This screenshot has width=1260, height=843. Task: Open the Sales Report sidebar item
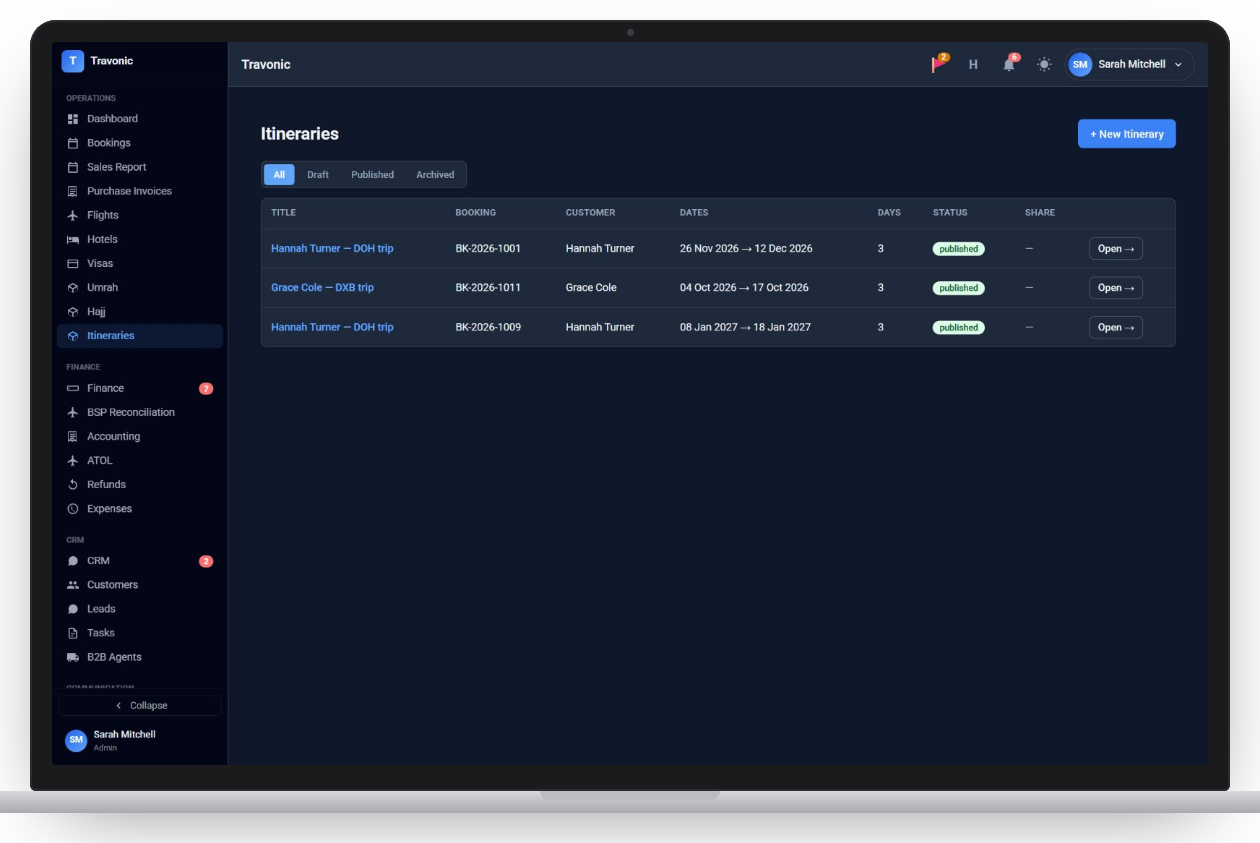tap(140, 167)
